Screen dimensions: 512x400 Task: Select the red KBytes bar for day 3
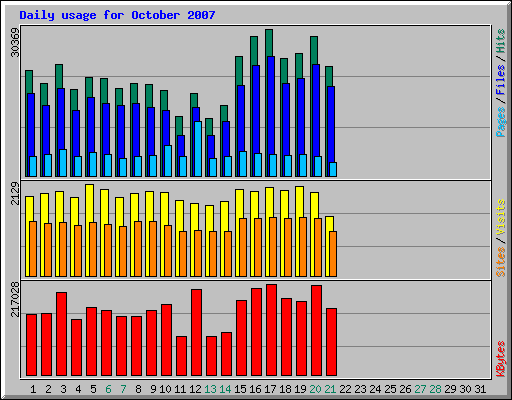pos(61,334)
